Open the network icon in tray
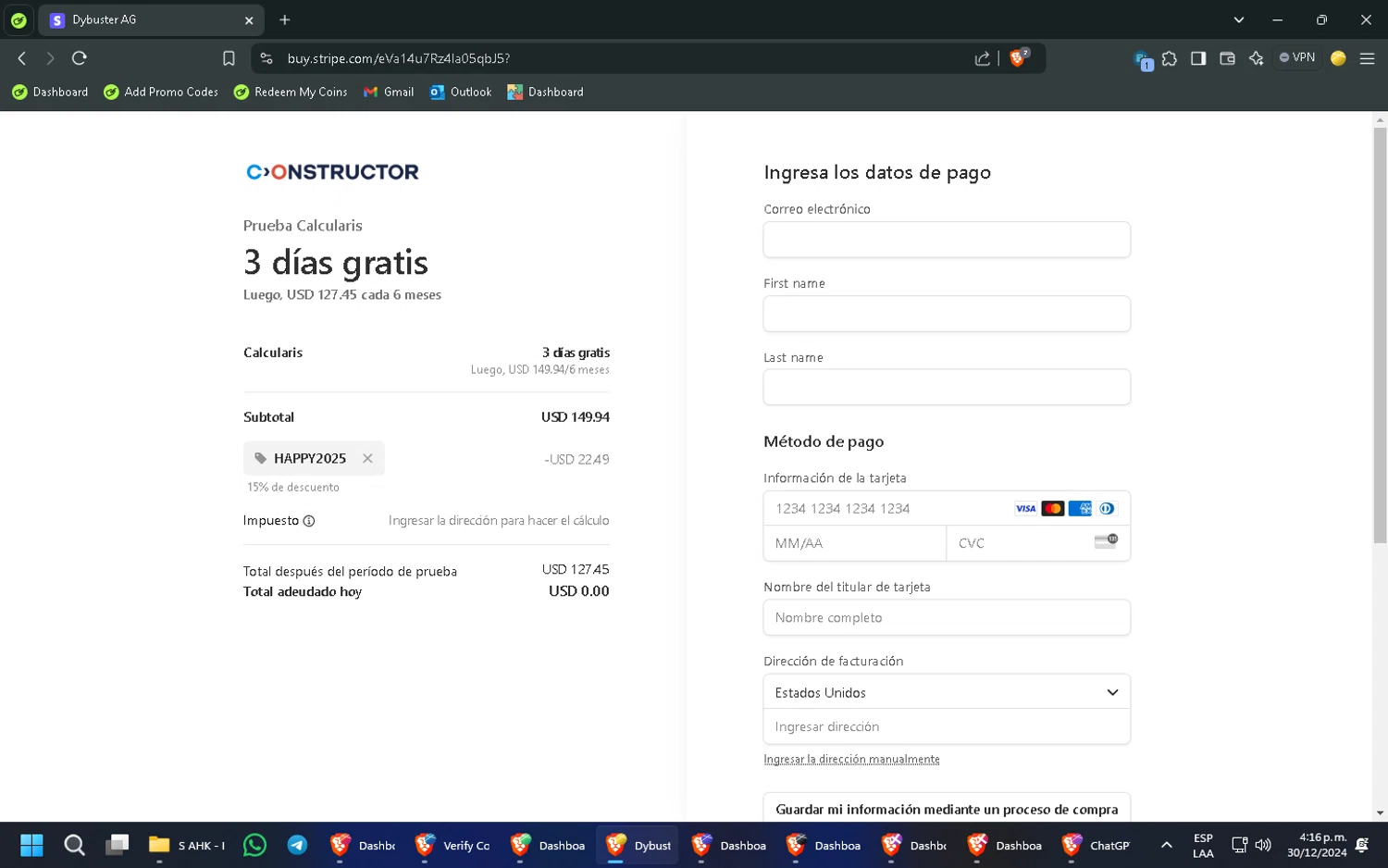 click(1239, 845)
